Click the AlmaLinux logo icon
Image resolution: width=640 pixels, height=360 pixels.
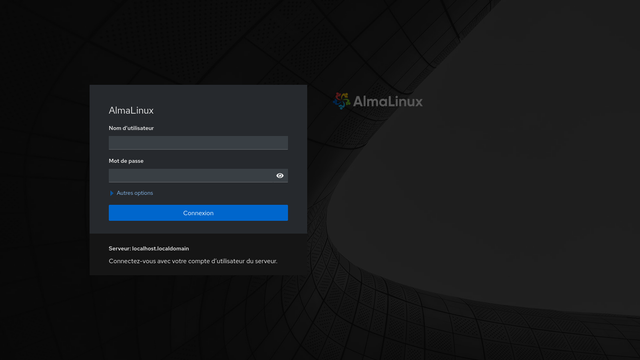click(x=341, y=101)
